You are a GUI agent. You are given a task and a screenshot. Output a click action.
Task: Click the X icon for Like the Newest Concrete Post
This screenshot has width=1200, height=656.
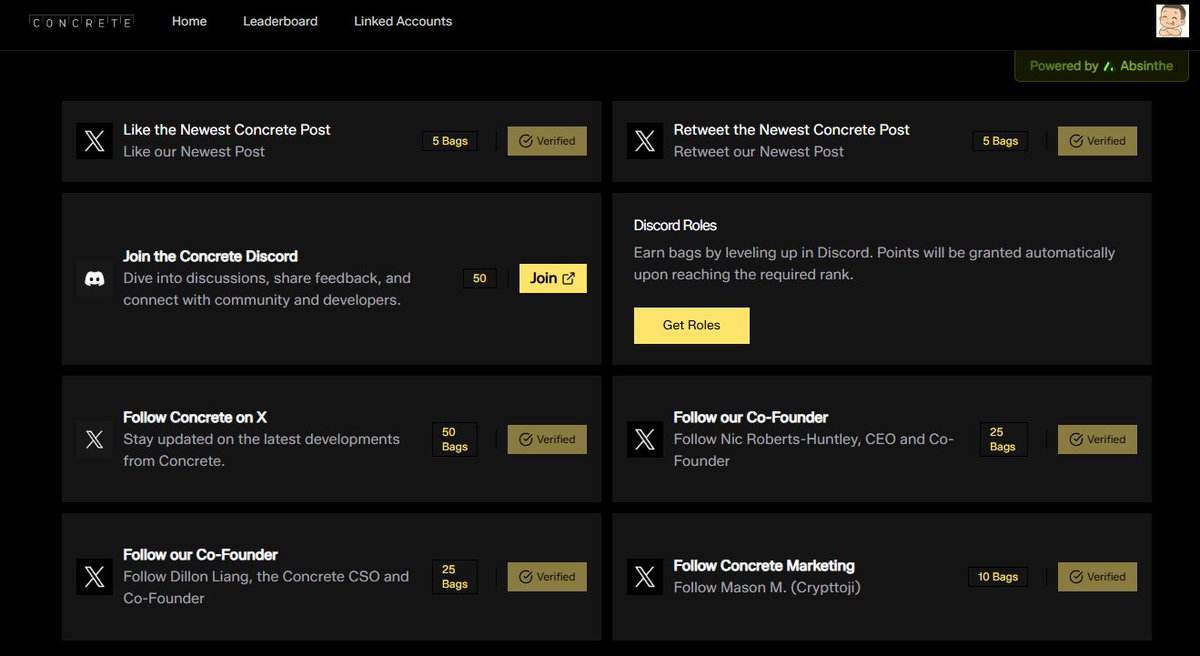tap(94, 141)
